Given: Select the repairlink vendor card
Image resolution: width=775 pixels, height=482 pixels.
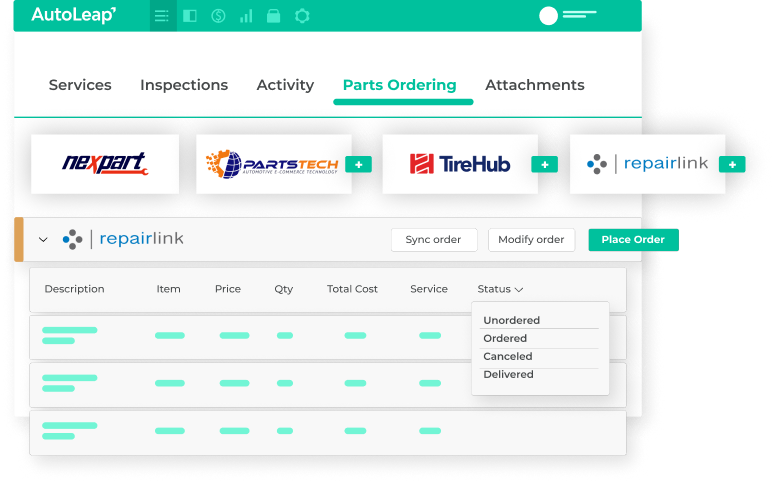Looking at the screenshot, I should (x=647, y=164).
